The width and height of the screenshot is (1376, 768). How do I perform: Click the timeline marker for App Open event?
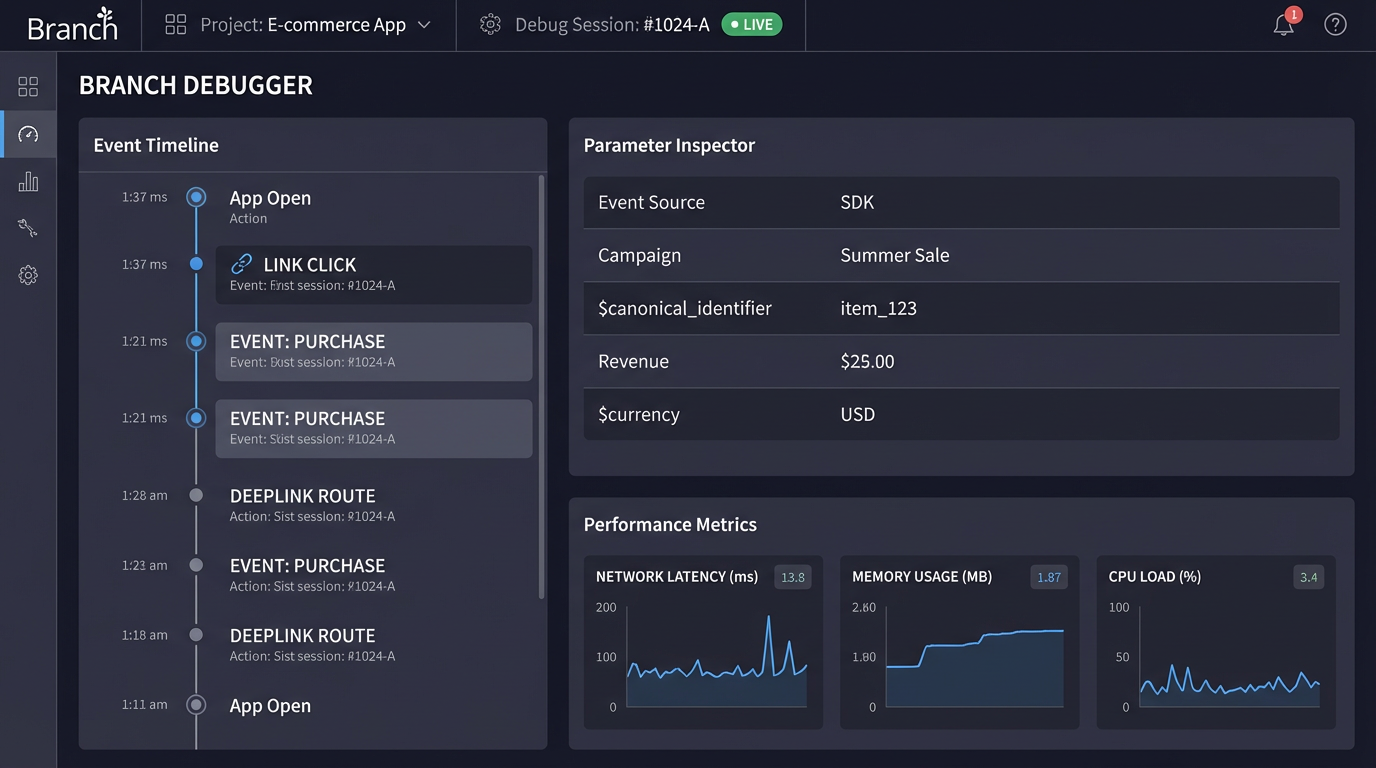tap(196, 197)
